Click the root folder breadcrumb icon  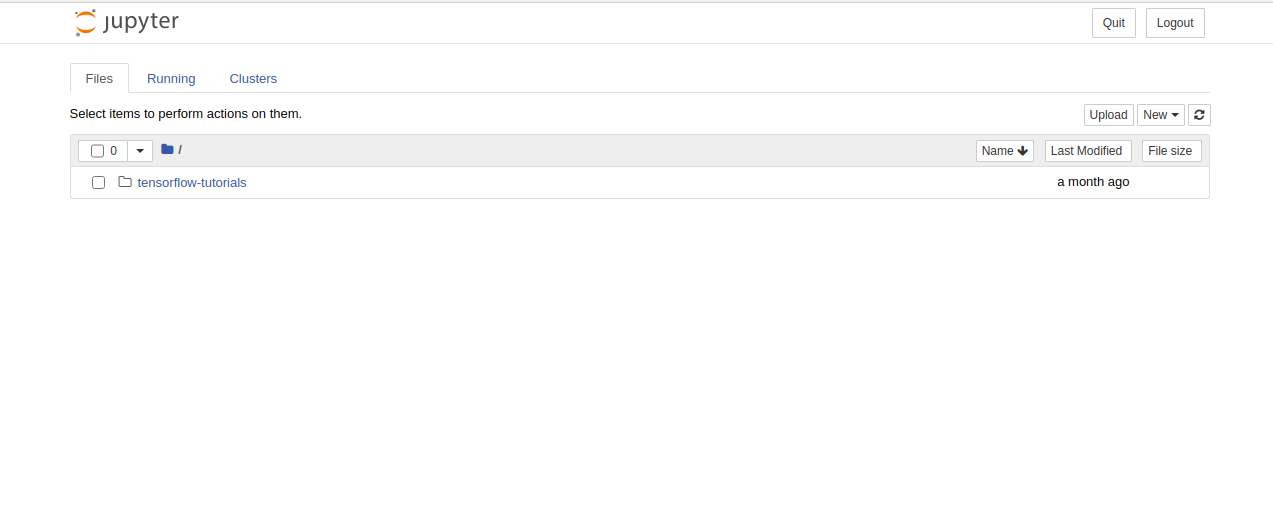(167, 150)
